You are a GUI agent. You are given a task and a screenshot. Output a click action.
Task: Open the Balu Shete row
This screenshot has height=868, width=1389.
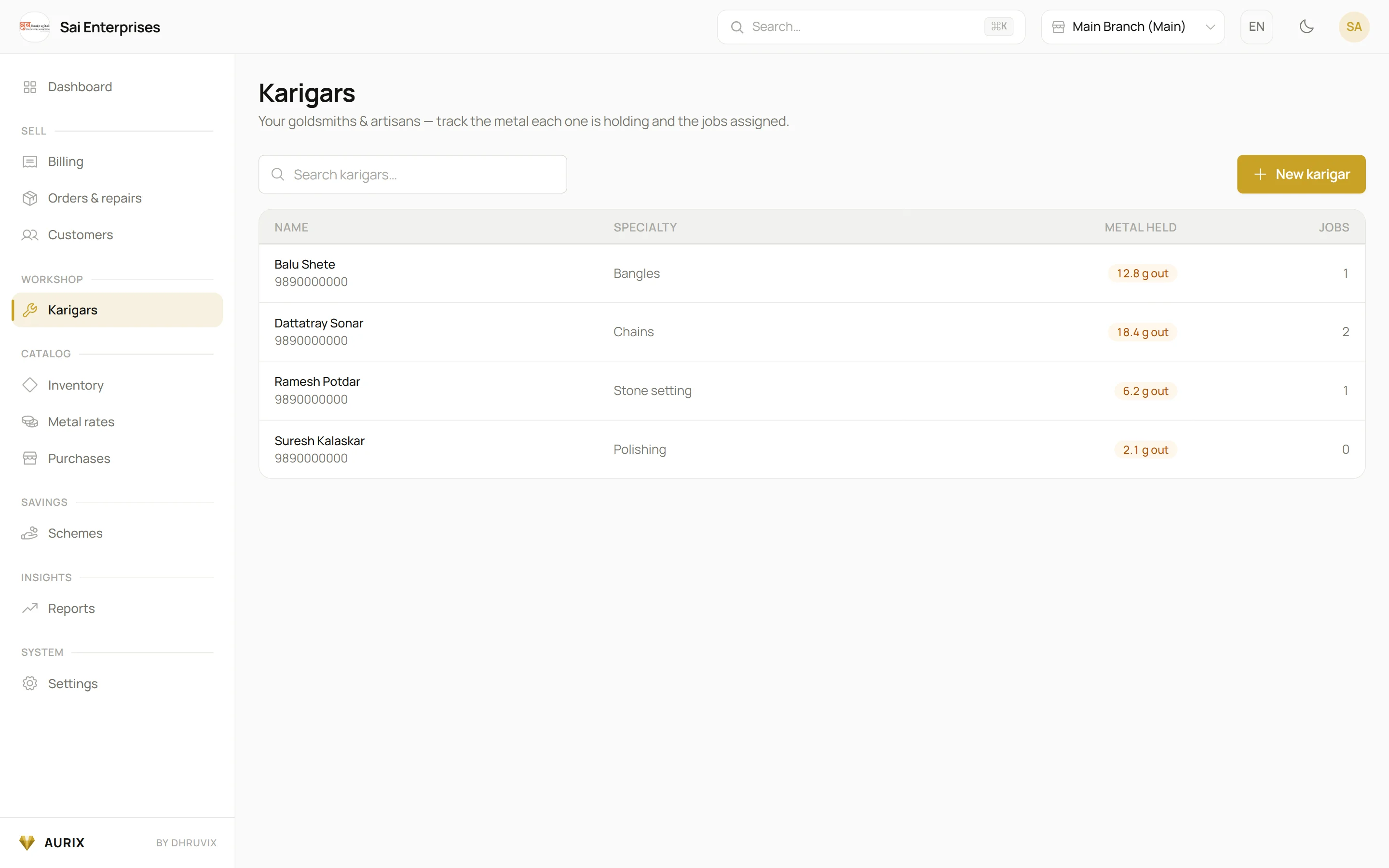tap(812, 273)
